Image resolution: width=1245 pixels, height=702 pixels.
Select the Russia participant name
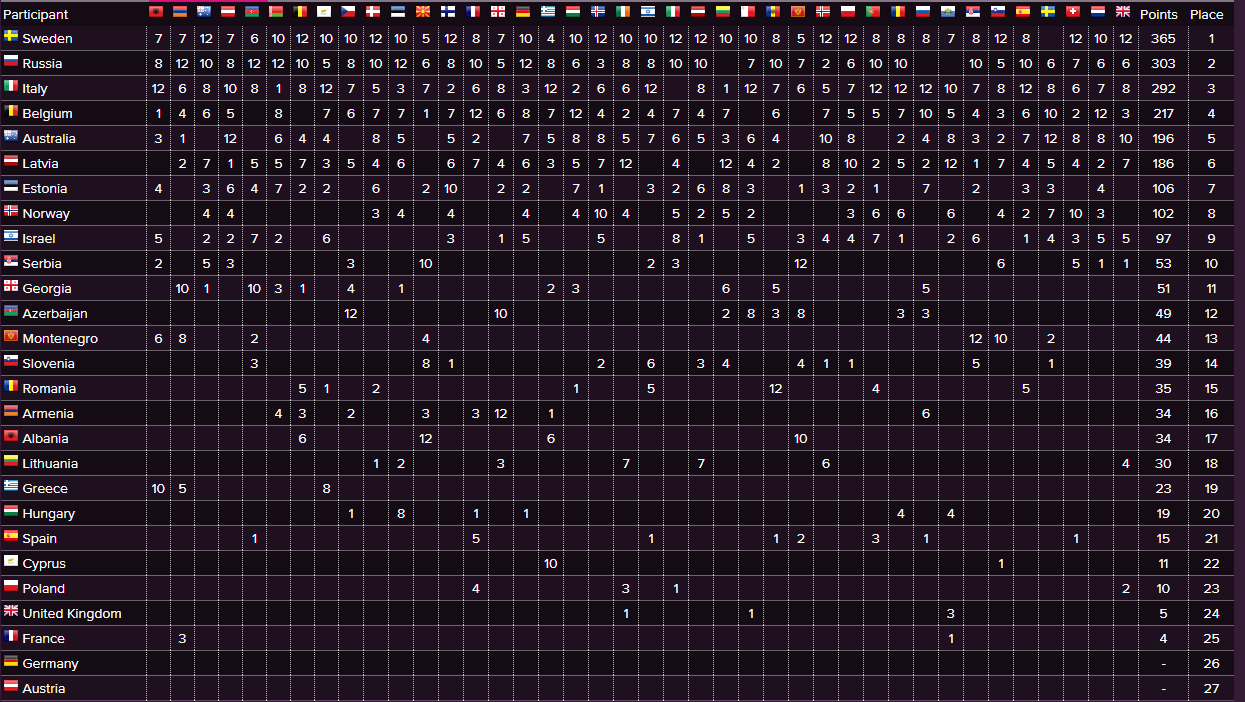click(42, 63)
